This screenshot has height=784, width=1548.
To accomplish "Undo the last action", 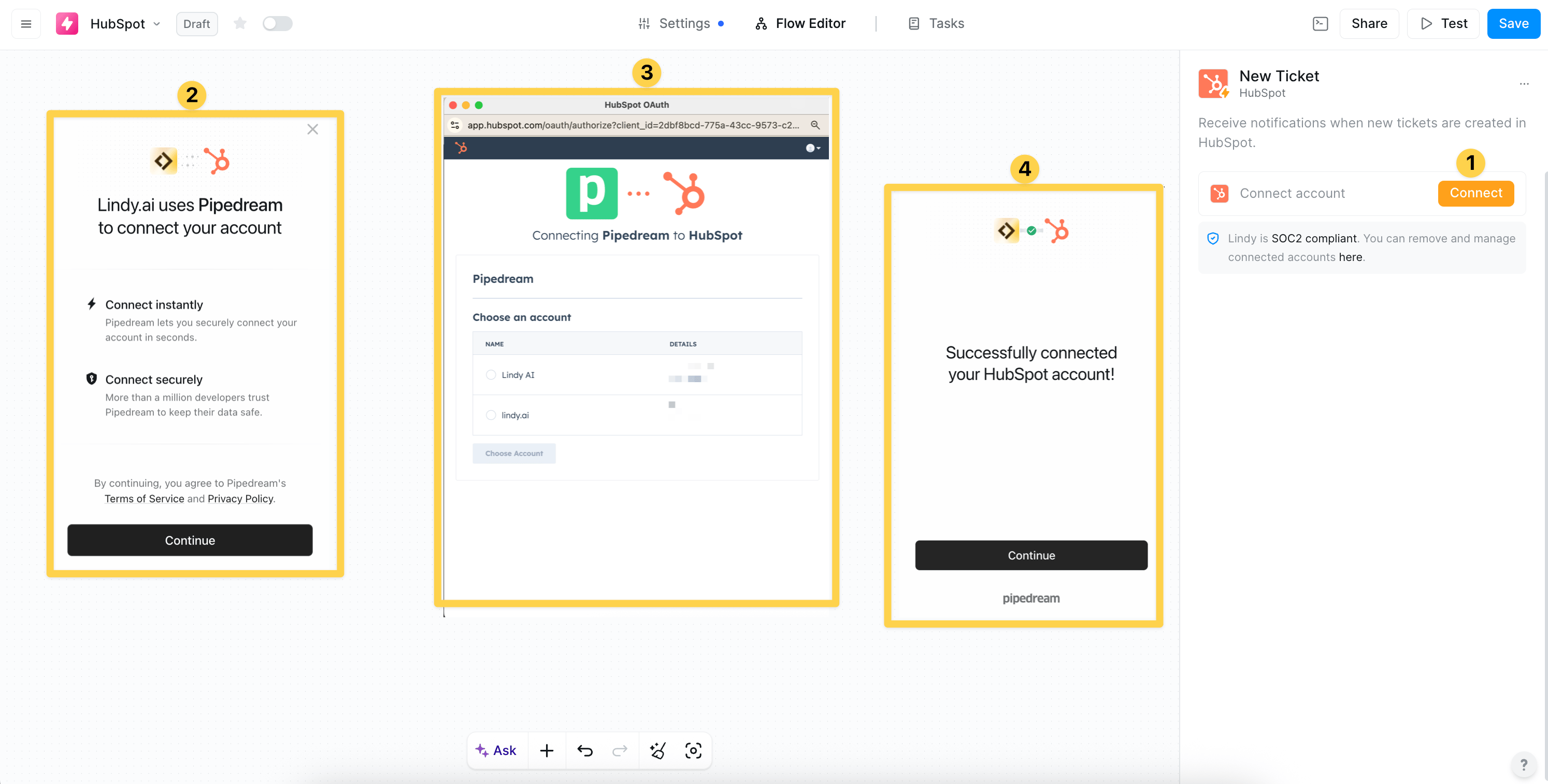I will [x=585, y=750].
